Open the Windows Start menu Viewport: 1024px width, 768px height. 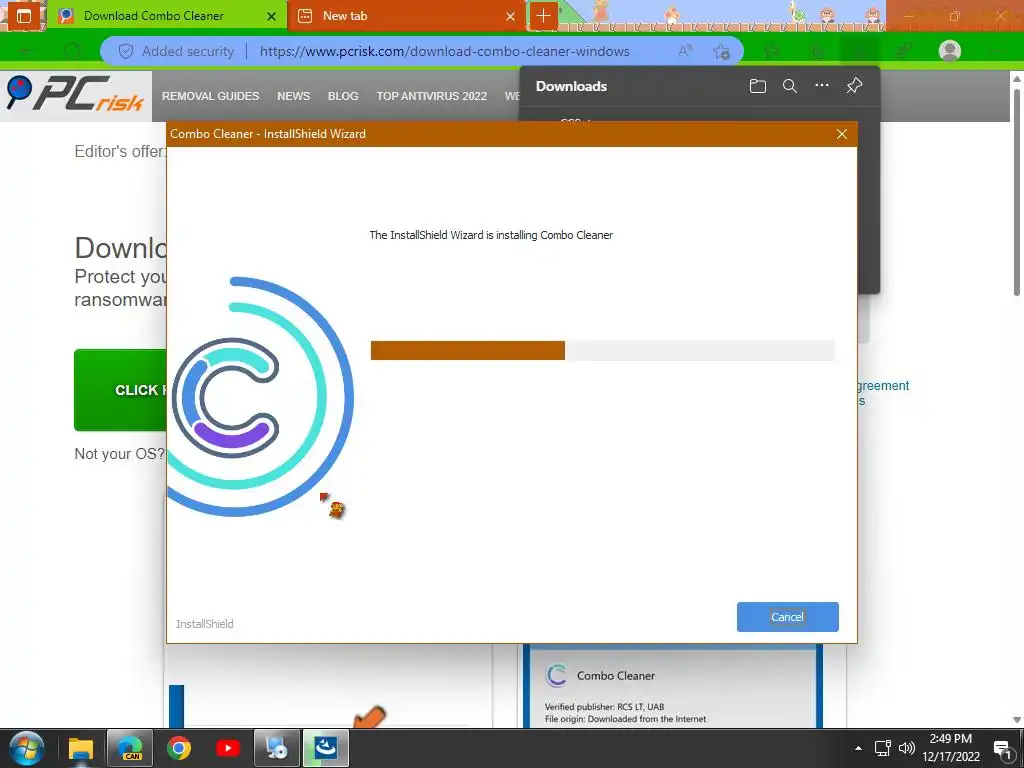[x=27, y=748]
